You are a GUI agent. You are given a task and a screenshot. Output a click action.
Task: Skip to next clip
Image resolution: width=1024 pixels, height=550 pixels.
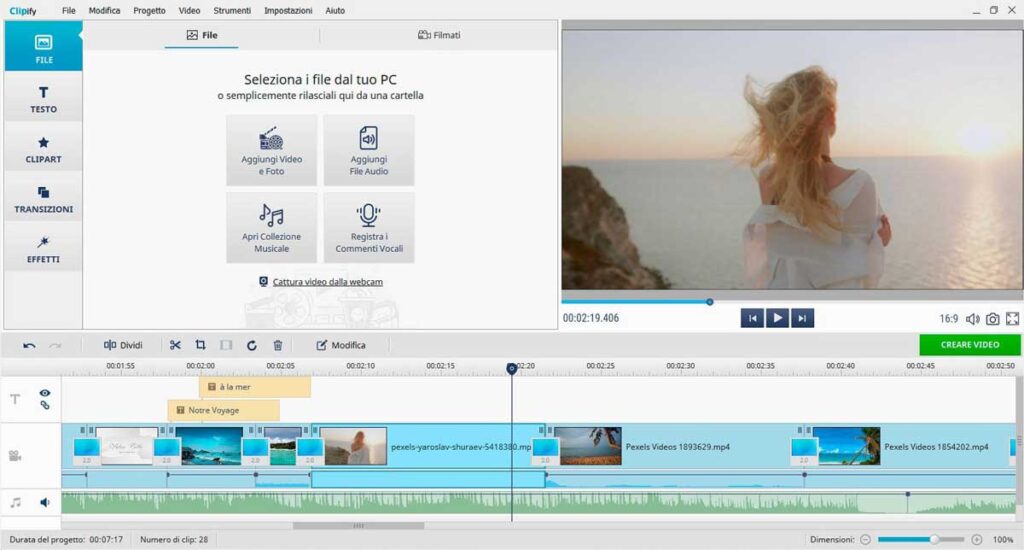(802, 318)
